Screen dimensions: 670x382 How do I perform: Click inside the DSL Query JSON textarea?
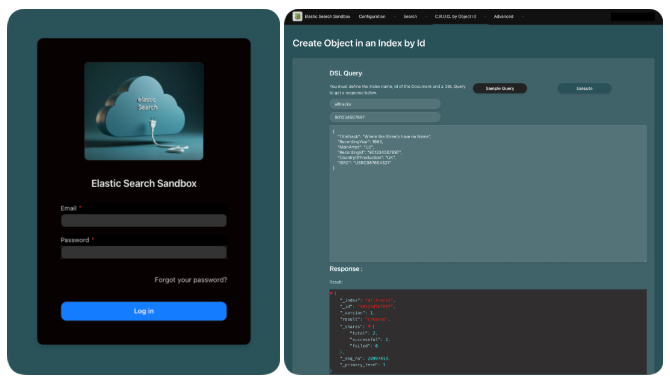[488, 194]
